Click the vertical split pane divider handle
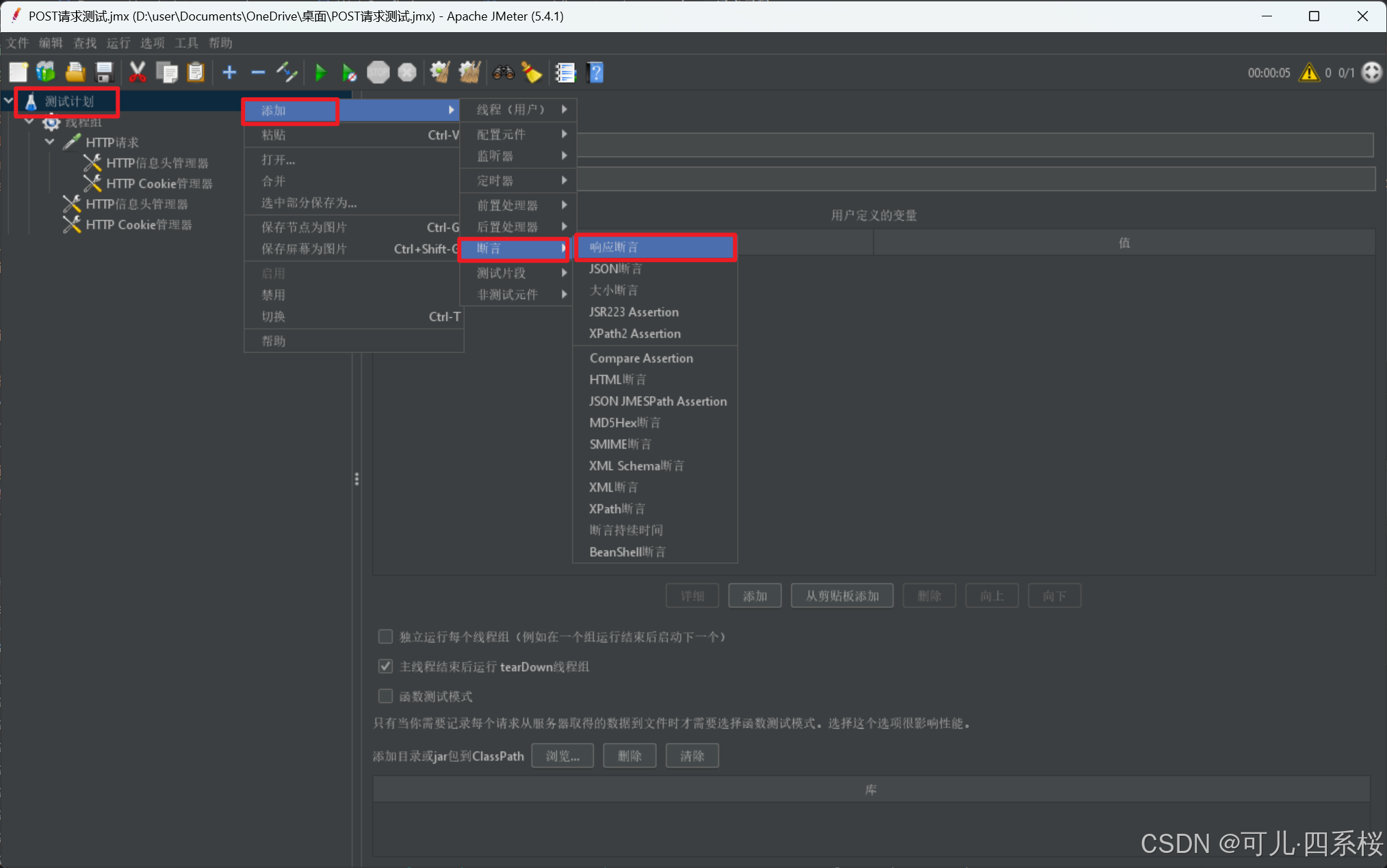The image size is (1387, 868). (x=357, y=479)
